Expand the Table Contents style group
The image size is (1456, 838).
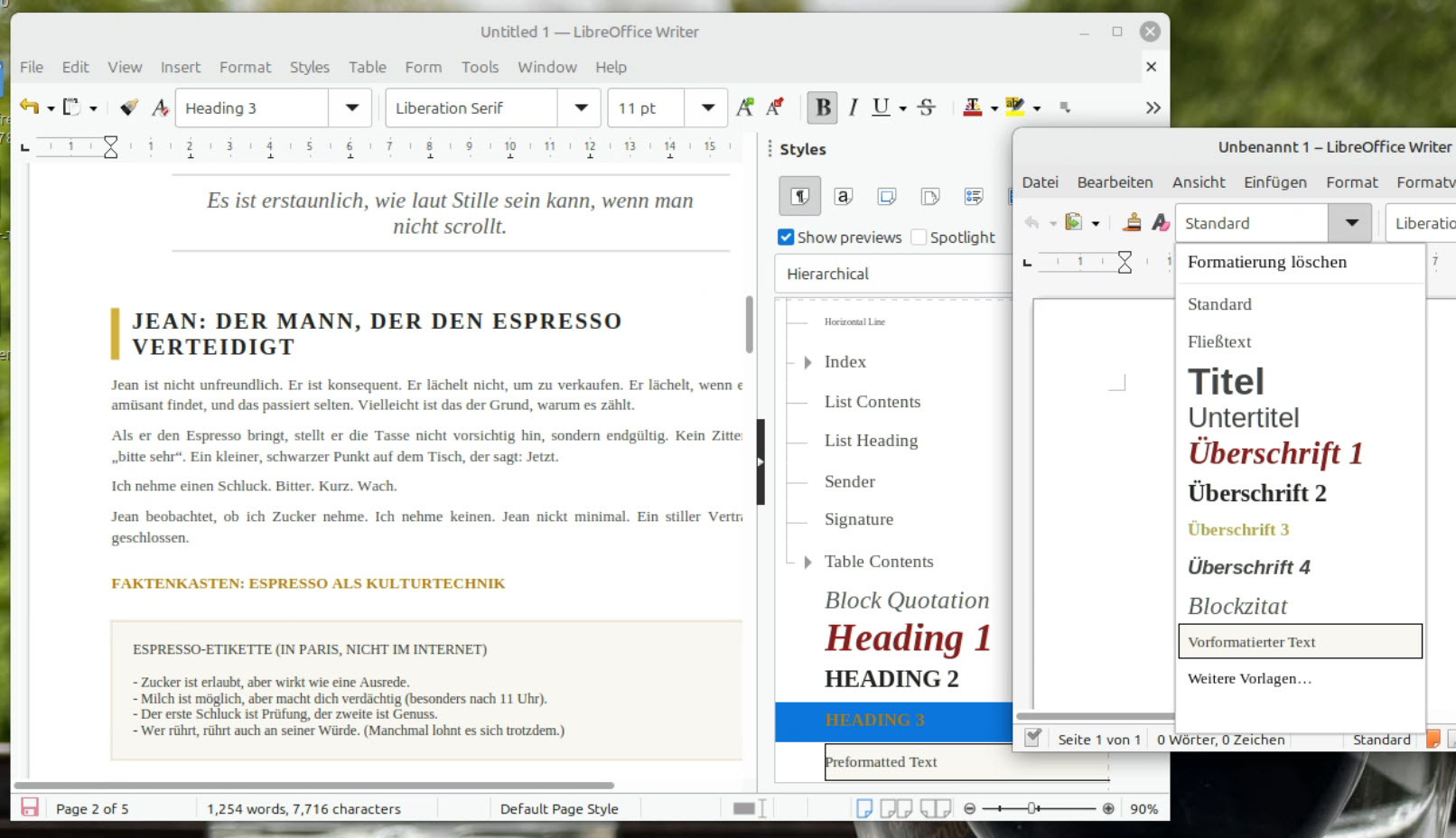[807, 562]
